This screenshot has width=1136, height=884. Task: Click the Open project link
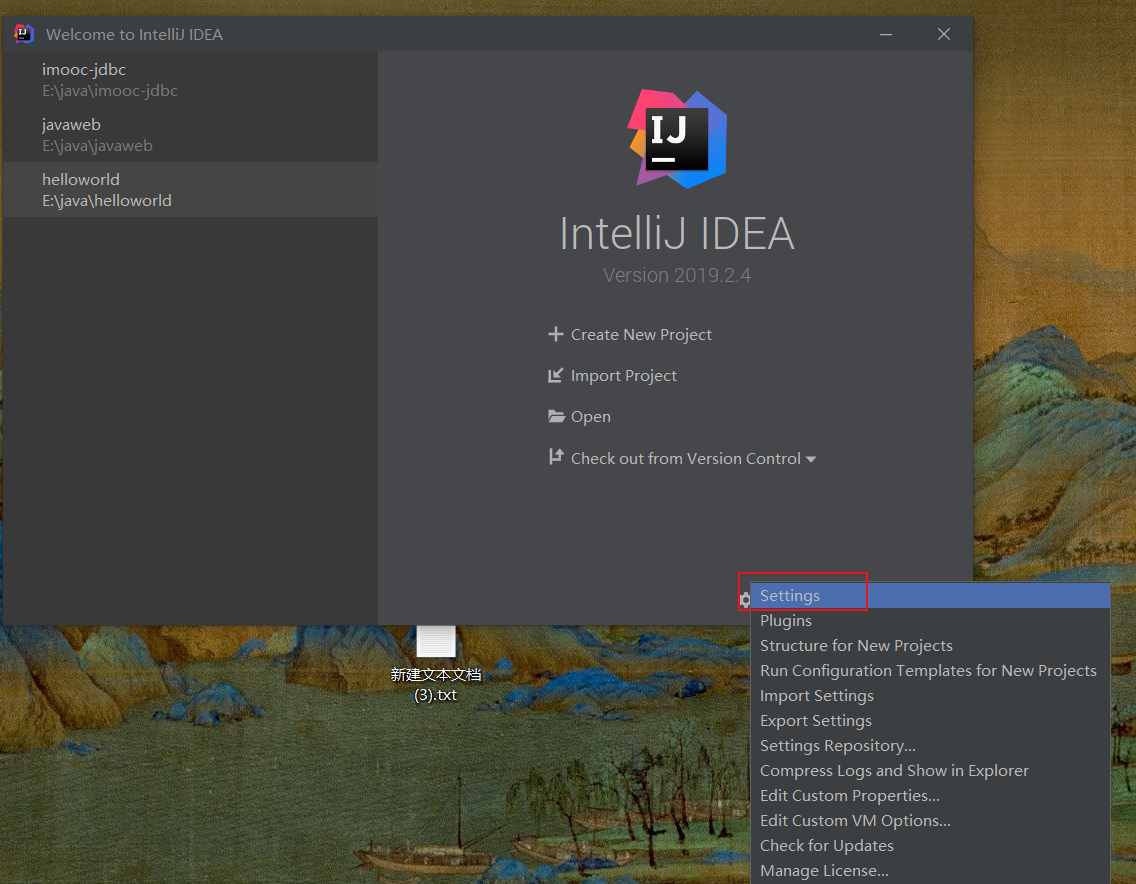coord(590,417)
